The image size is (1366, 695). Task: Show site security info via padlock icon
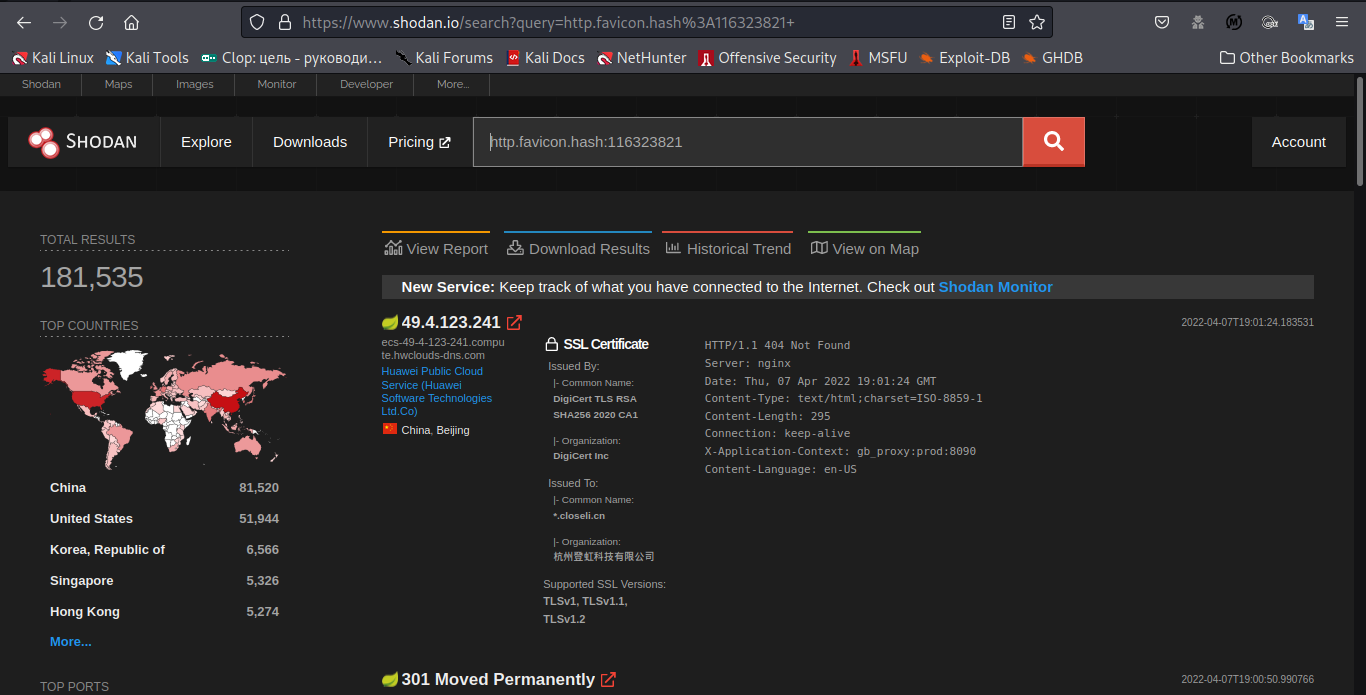pos(284,22)
